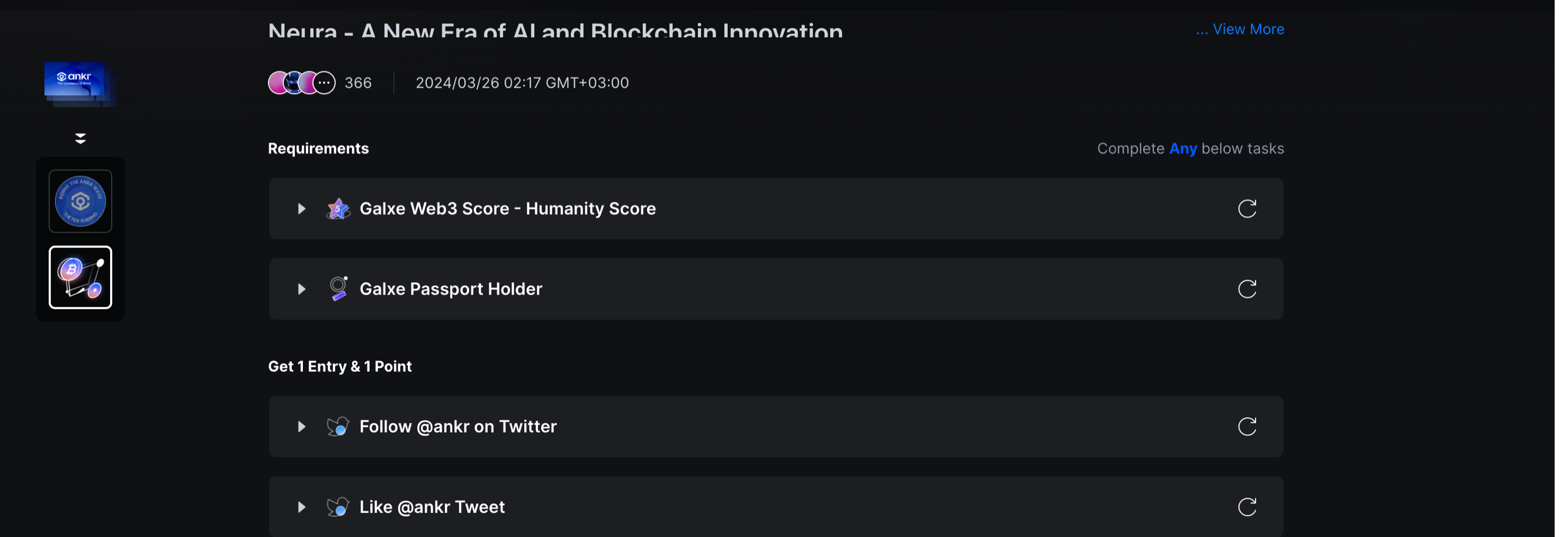Click the Galxe Web3 Score star icon
The width and height of the screenshot is (1568, 537).
click(x=338, y=209)
